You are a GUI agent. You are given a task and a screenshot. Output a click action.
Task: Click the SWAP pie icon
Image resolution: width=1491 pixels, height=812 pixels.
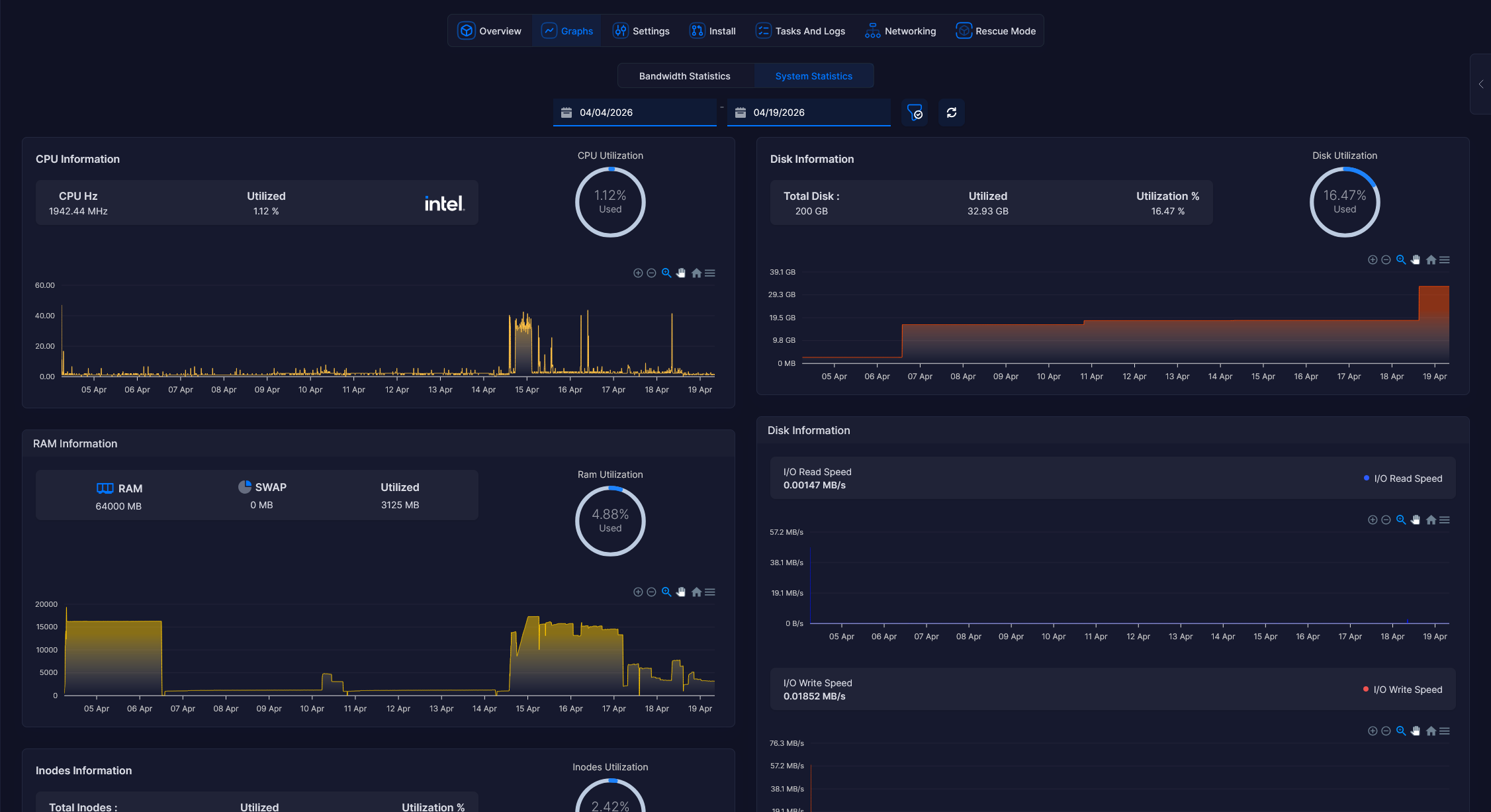coord(245,487)
